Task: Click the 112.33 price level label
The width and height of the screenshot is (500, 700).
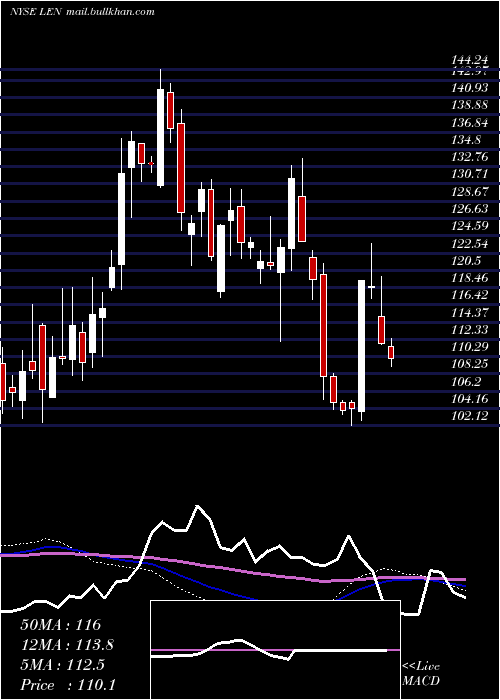Action: (x=469, y=329)
